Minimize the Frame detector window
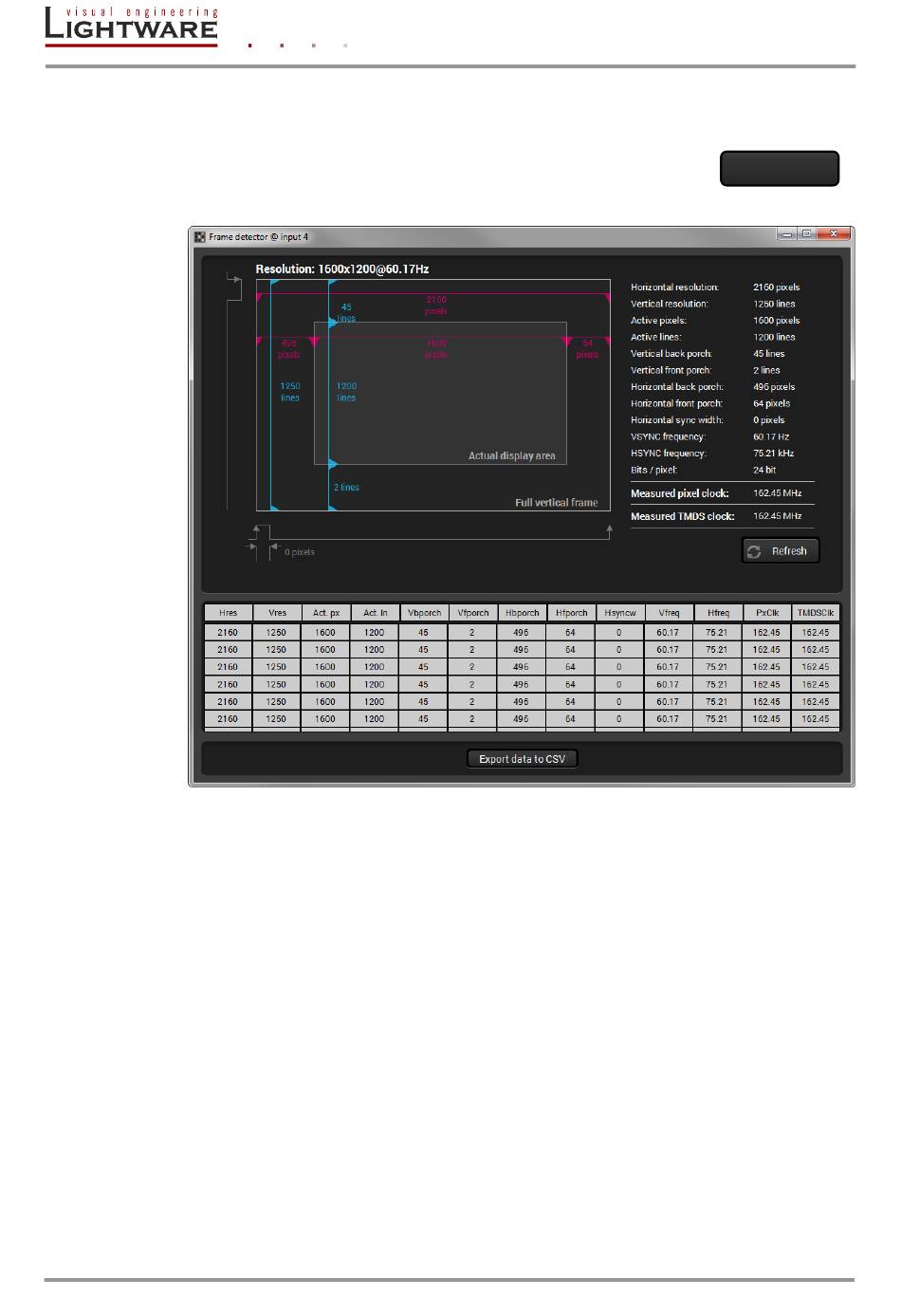This screenshot has height=1316, width=901. pos(786,234)
